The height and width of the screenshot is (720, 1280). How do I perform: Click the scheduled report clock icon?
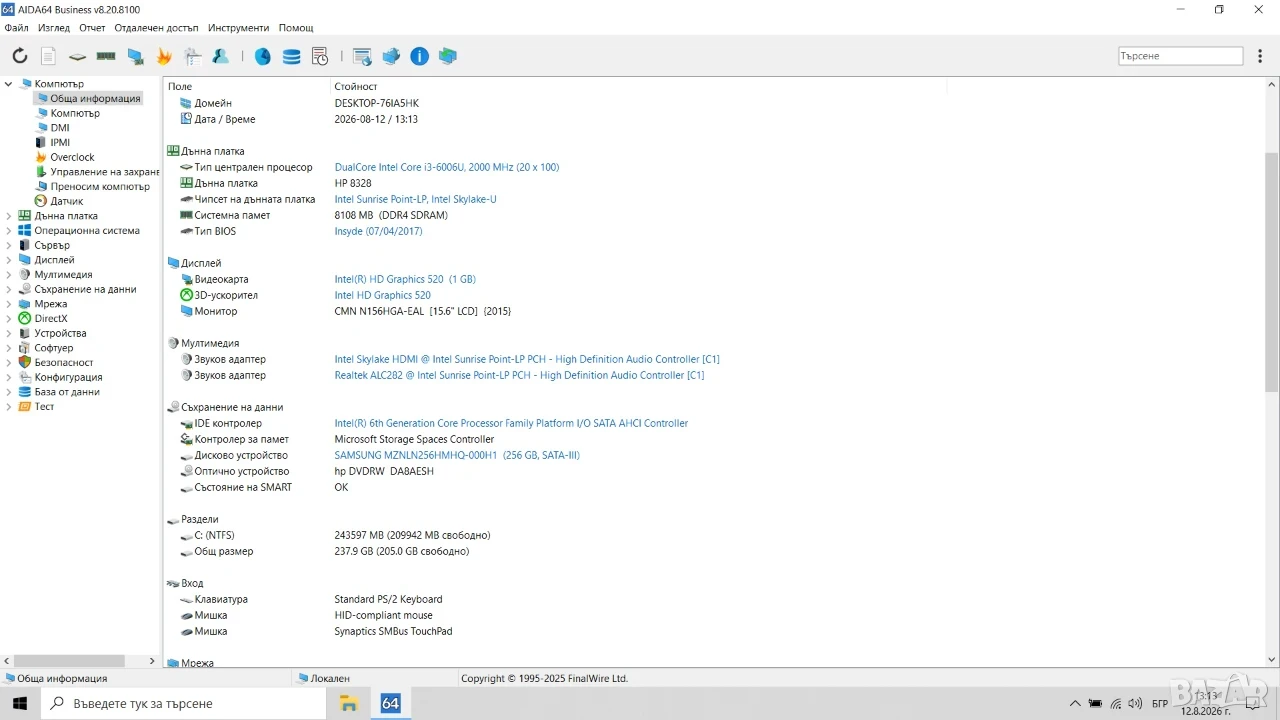click(320, 56)
